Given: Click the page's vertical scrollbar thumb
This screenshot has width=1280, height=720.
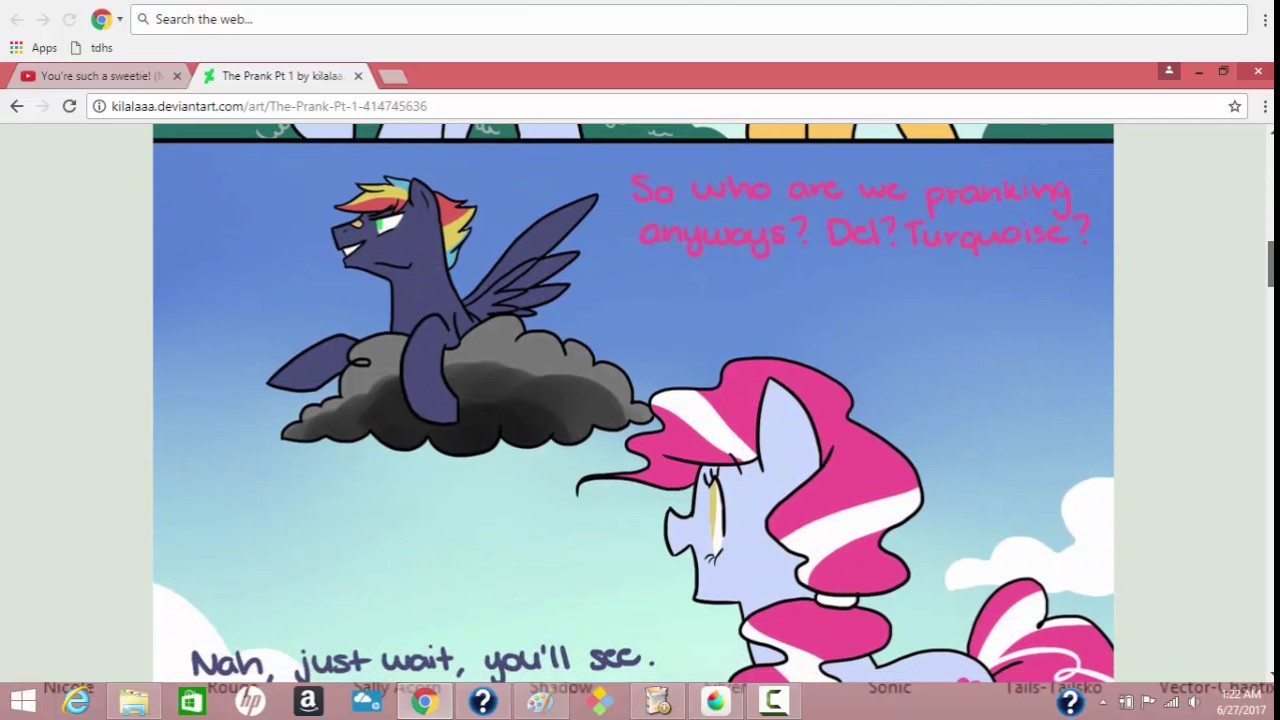Looking at the screenshot, I should pos(1272,262).
